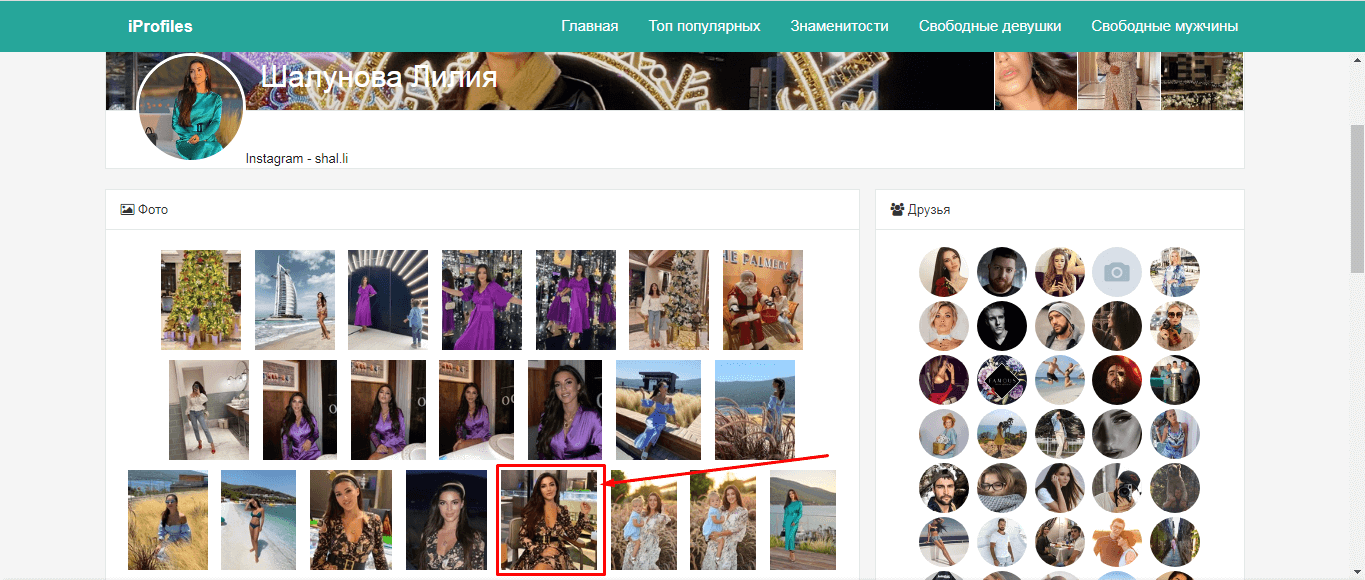Open the bathroom mirror selfie photo
This screenshot has width=1365, height=580.
209,410
